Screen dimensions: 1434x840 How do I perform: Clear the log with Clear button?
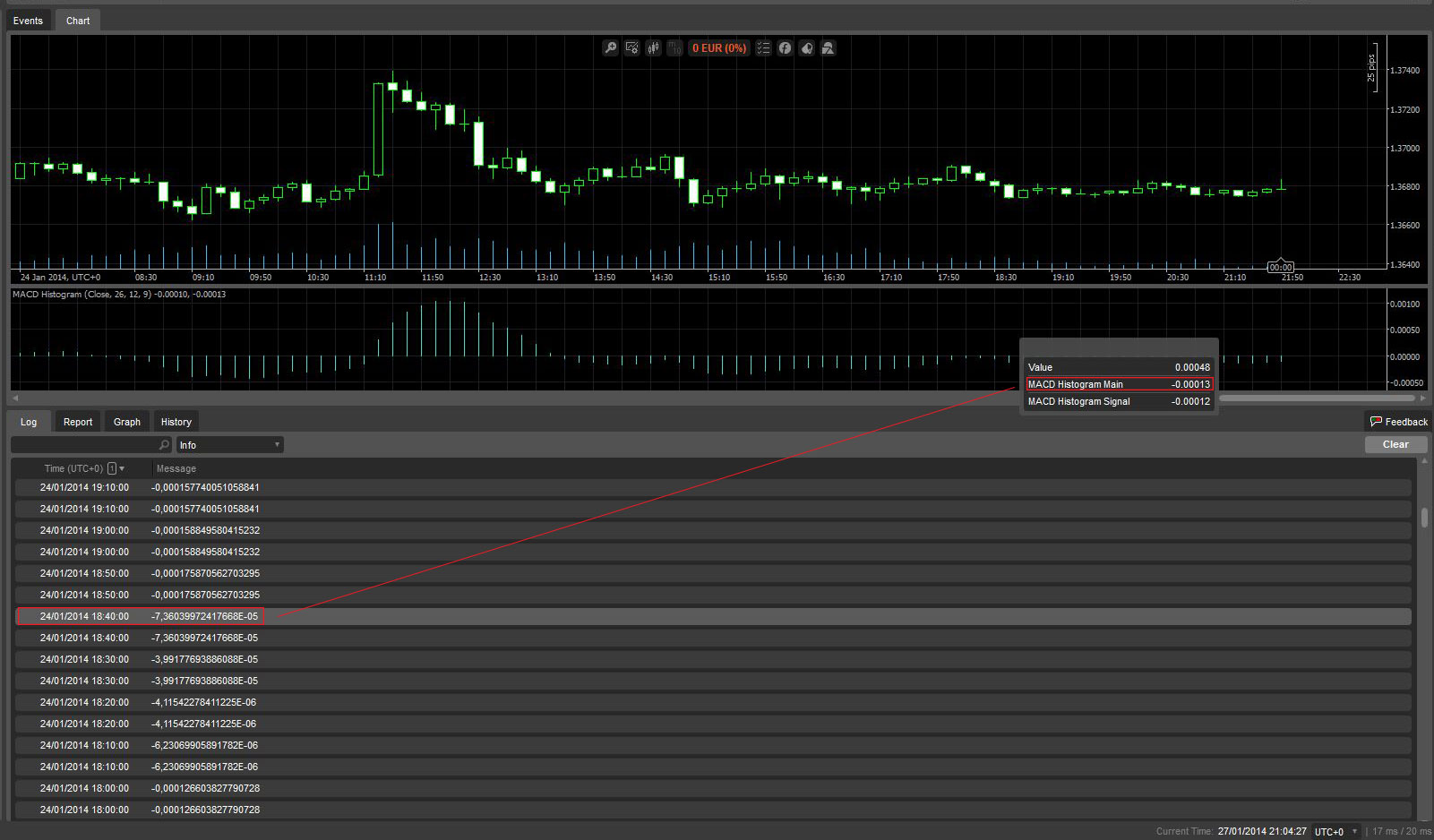[x=1395, y=444]
